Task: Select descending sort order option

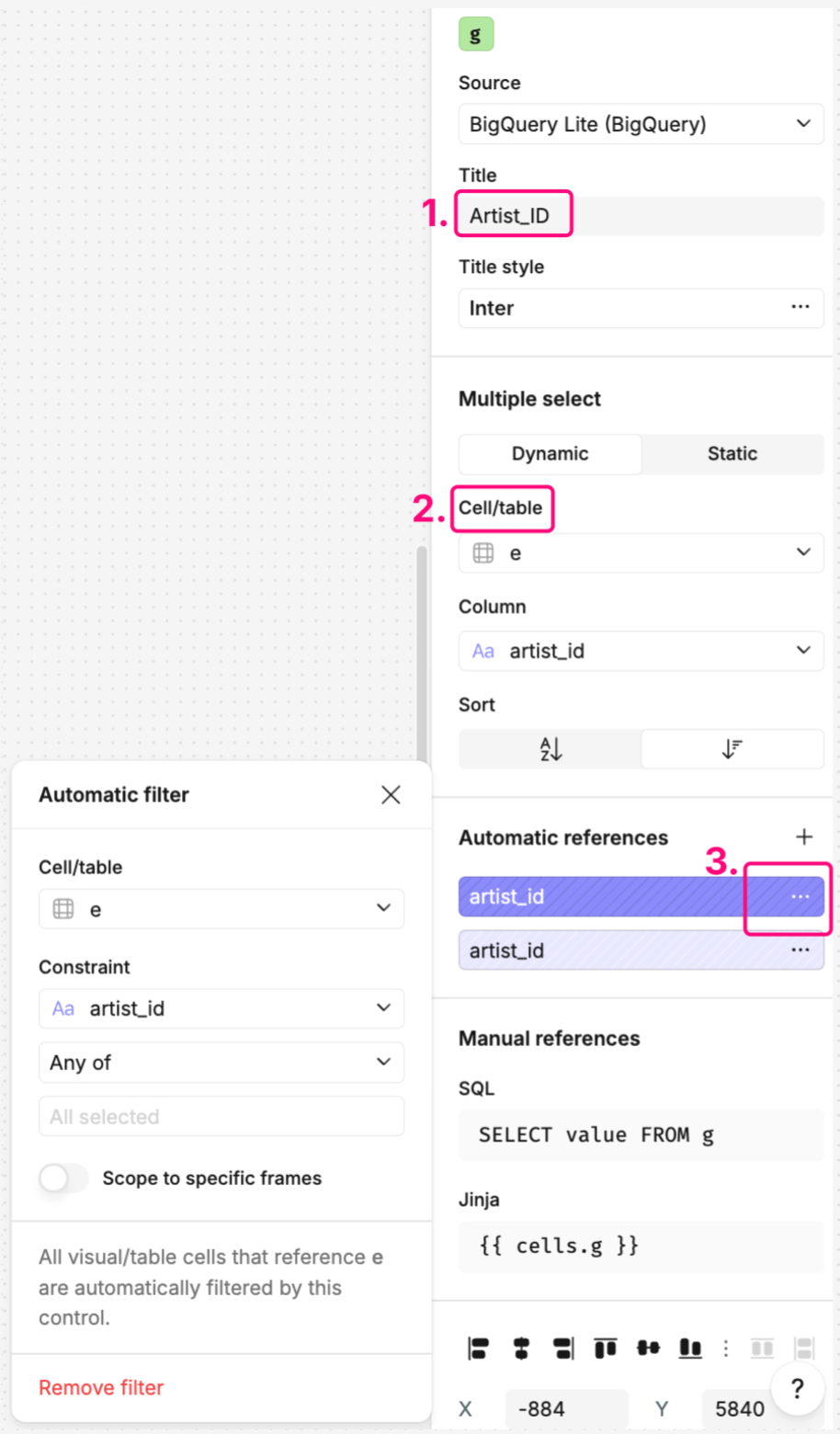Action: pos(732,749)
